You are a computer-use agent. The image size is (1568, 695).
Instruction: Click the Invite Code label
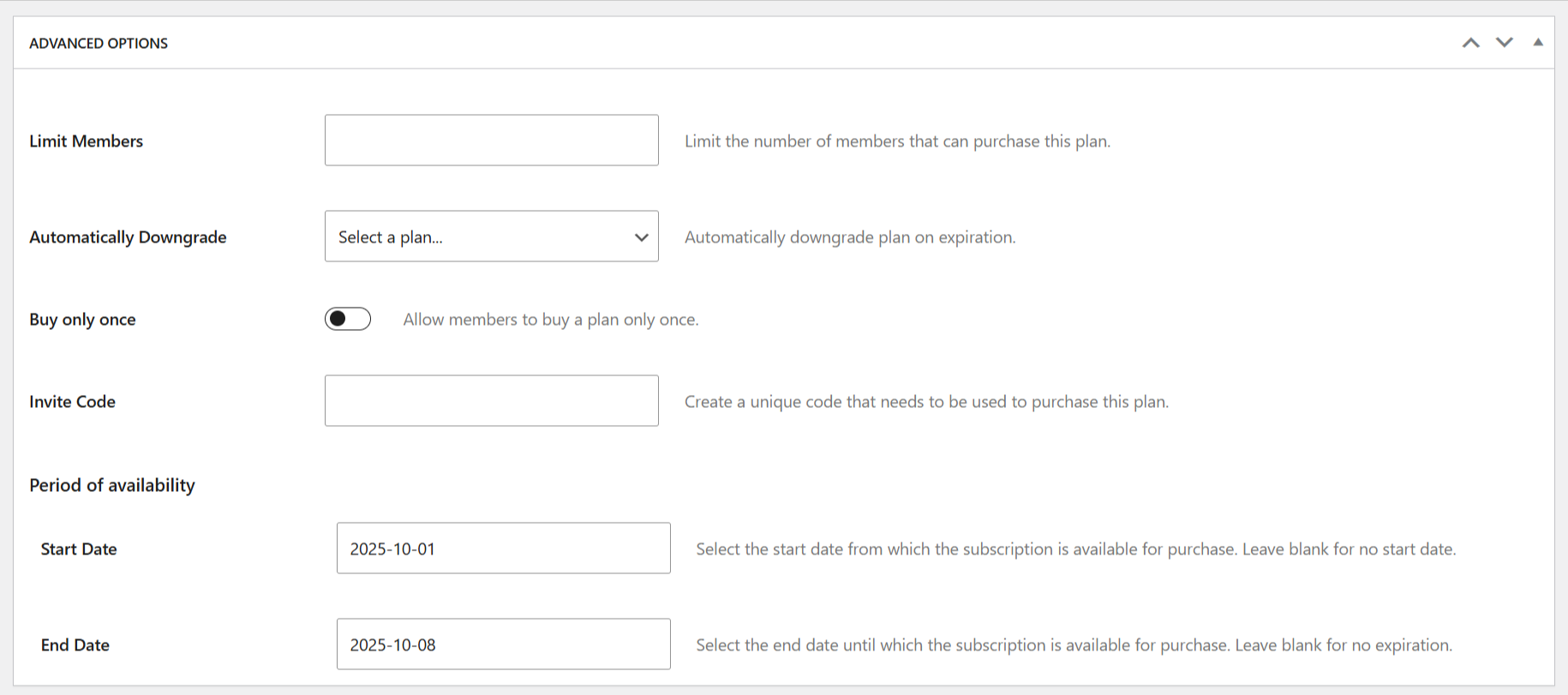pos(72,402)
